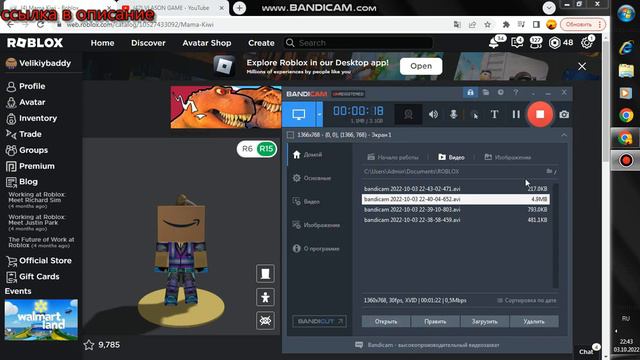The height and width of the screenshot is (360, 640).
Task: Open Chrome from the Windows taskbar
Action: [x=626, y=116]
